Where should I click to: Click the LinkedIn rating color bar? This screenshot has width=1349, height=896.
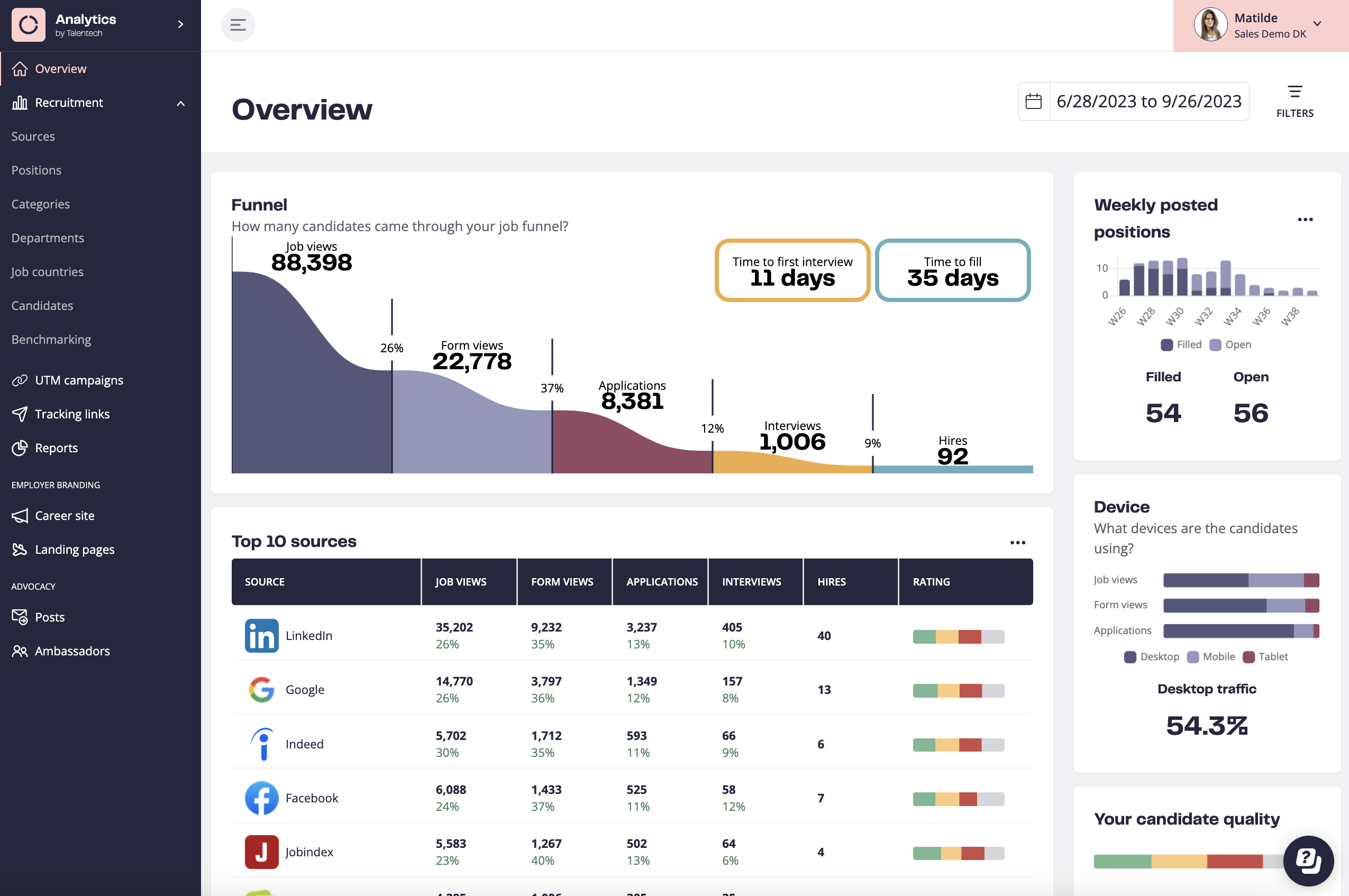958,636
